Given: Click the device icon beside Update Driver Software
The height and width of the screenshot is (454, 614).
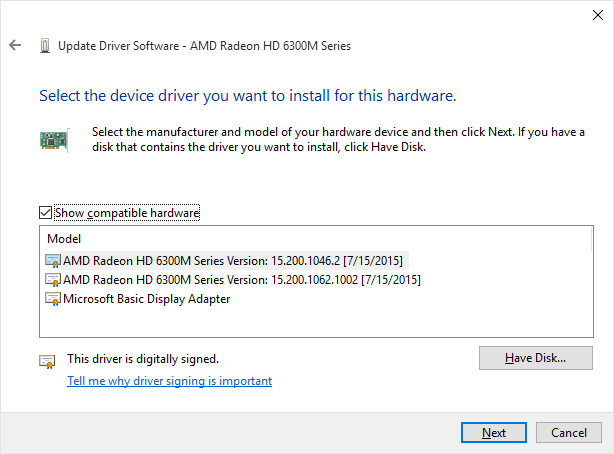Looking at the screenshot, I should (x=45, y=46).
